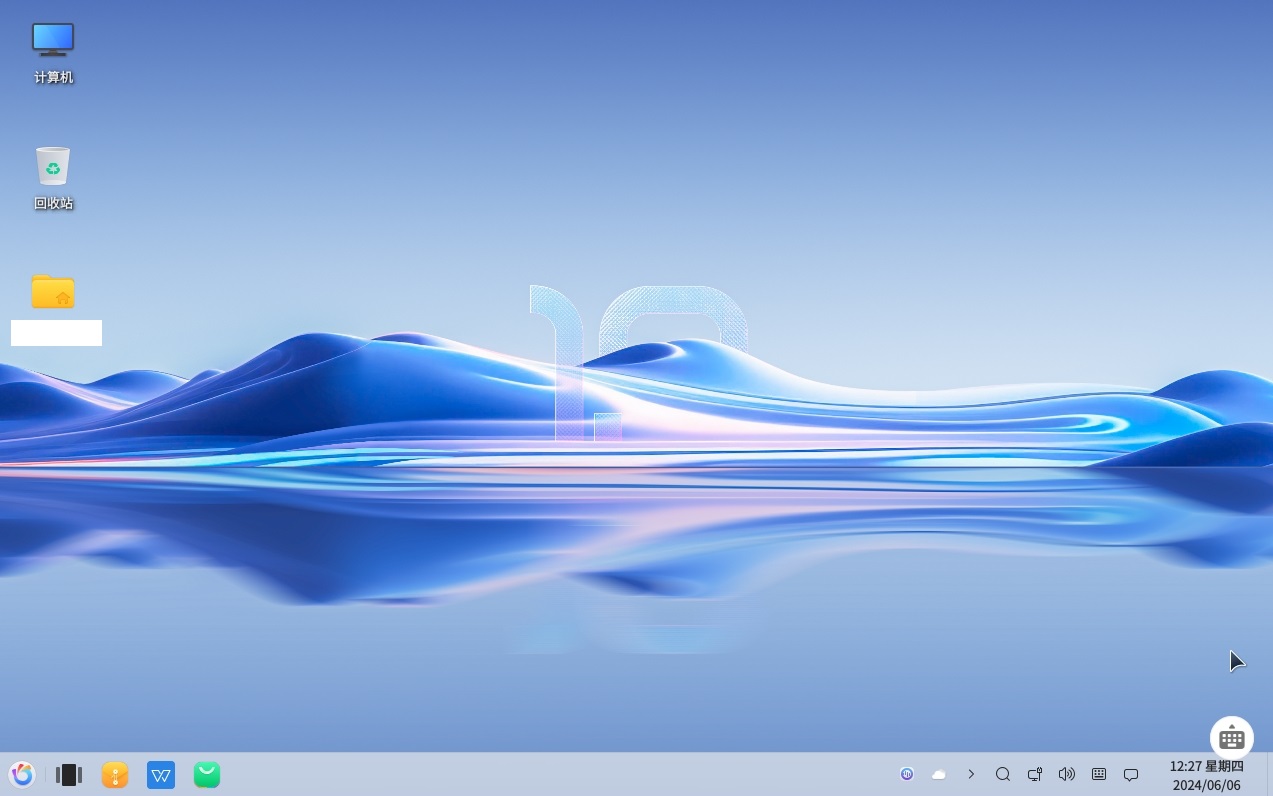Open the clock showing 12:27 星期四

click(1206, 775)
